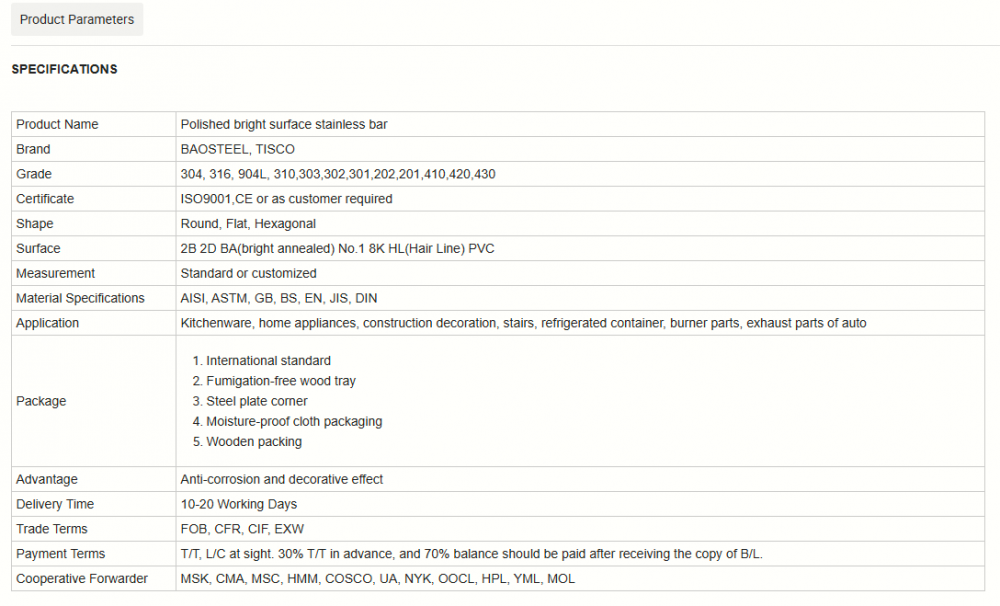Click the SPECIFICATIONS heading
1000x606 pixels.
coord(64,69)
